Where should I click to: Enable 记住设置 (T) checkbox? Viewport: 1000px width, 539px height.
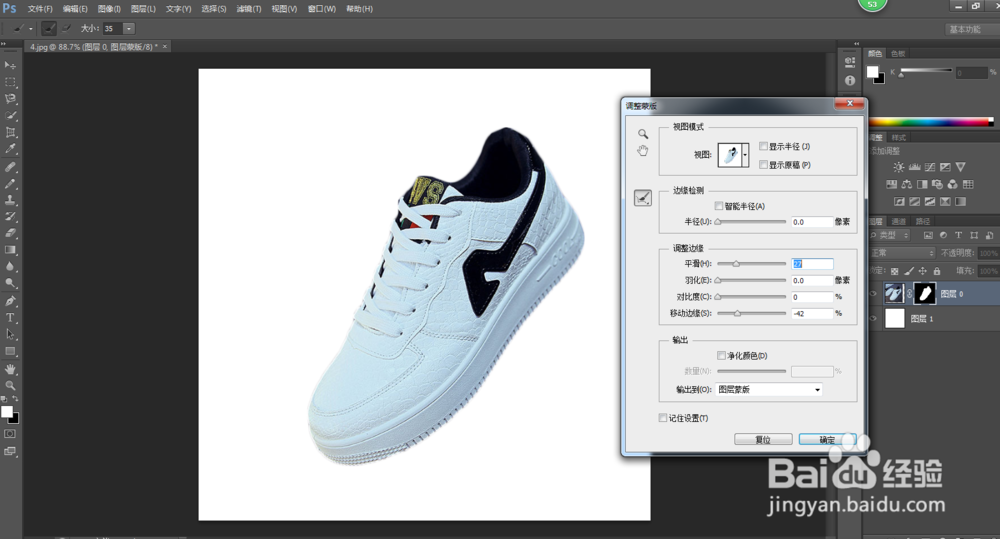click(663, 418)
